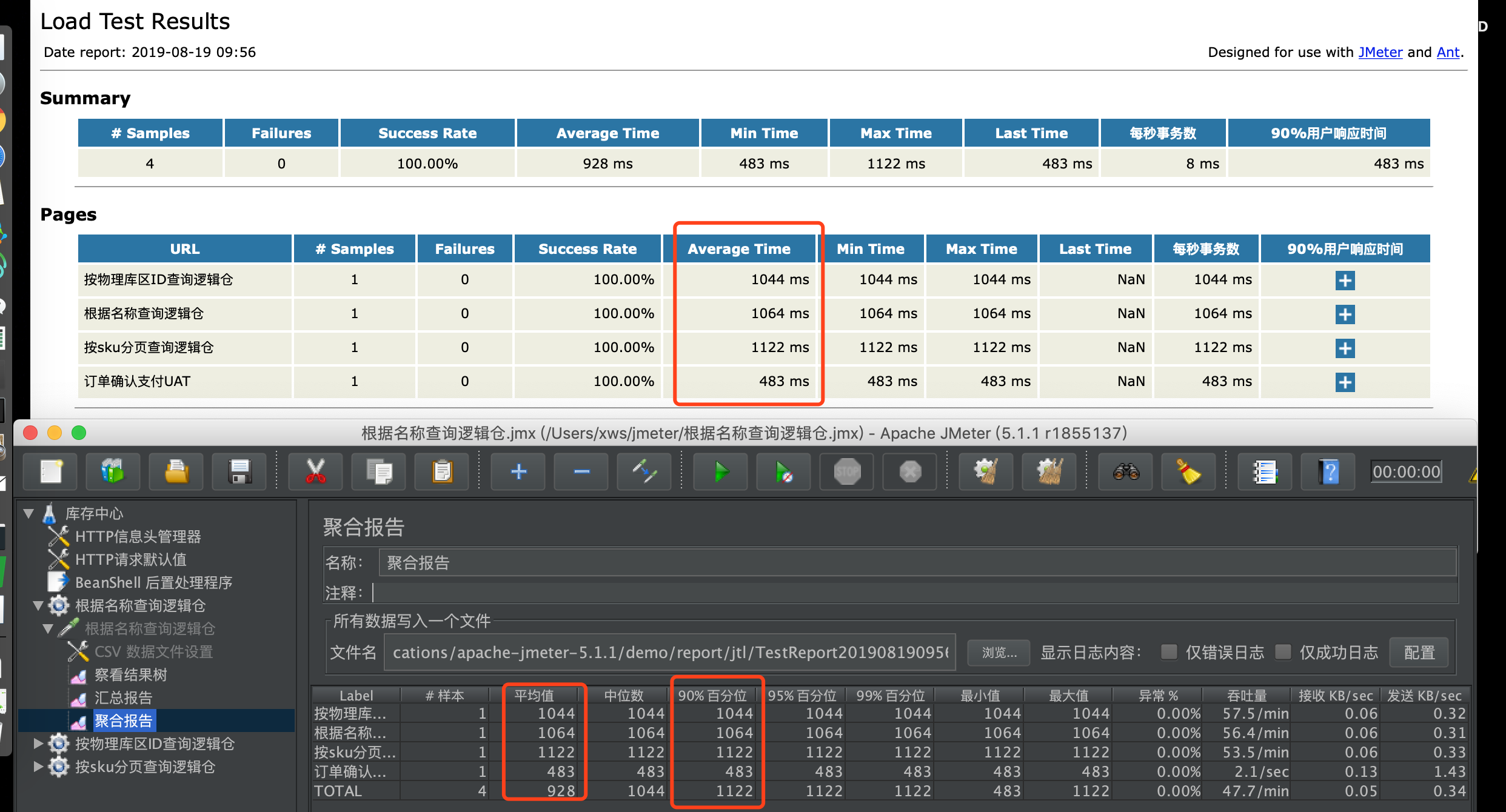1506x812 pixels.
Task: Expand details for 按sku分页查询逻辑仓 row plus icon
Action: (x=1345, y=348)
